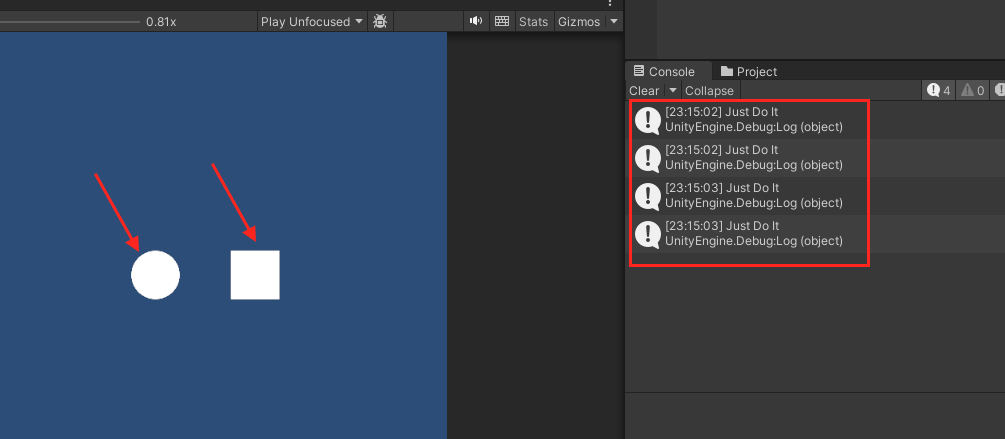The width and height of the screenshot is (1005, 439).
Task: Open the Clear options dropdown arrow
Action: pos(672,90)
